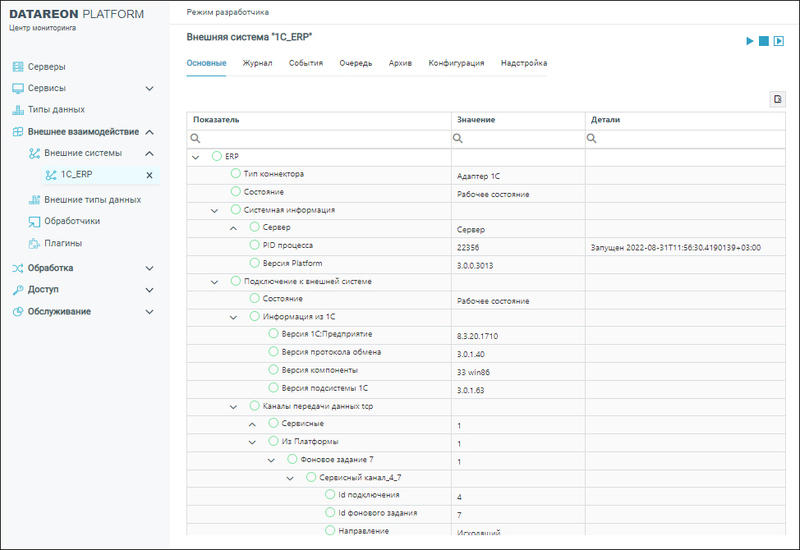The width and height of the screenshot is (800, 550).
Task: Click the Плагины puzzle icon
Action: click(34, 243)
